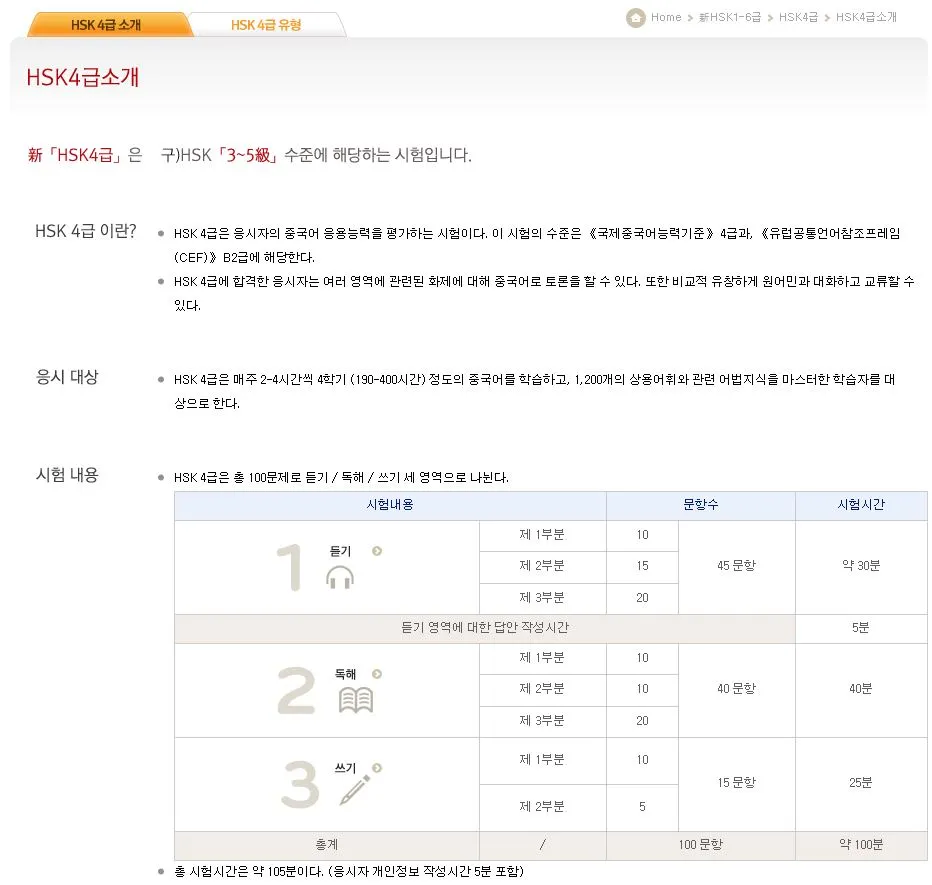This screenshot has width=932, height=885.
Task: Click the 쓰기 제 2부분 cell
Action: point(542,808)
